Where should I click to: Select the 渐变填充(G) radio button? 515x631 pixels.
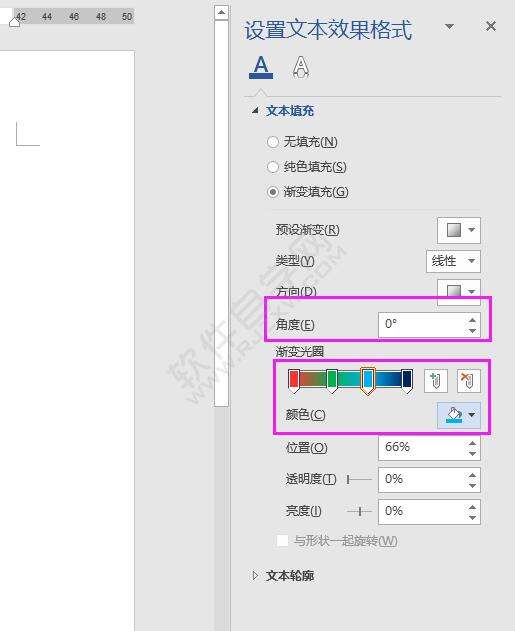coord(273,192)
